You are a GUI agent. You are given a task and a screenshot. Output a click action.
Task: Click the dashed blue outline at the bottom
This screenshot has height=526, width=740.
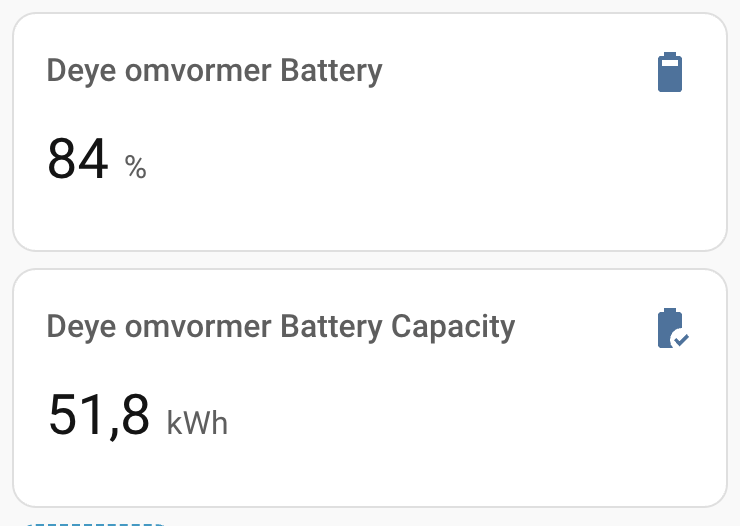[x=95, y=522]
